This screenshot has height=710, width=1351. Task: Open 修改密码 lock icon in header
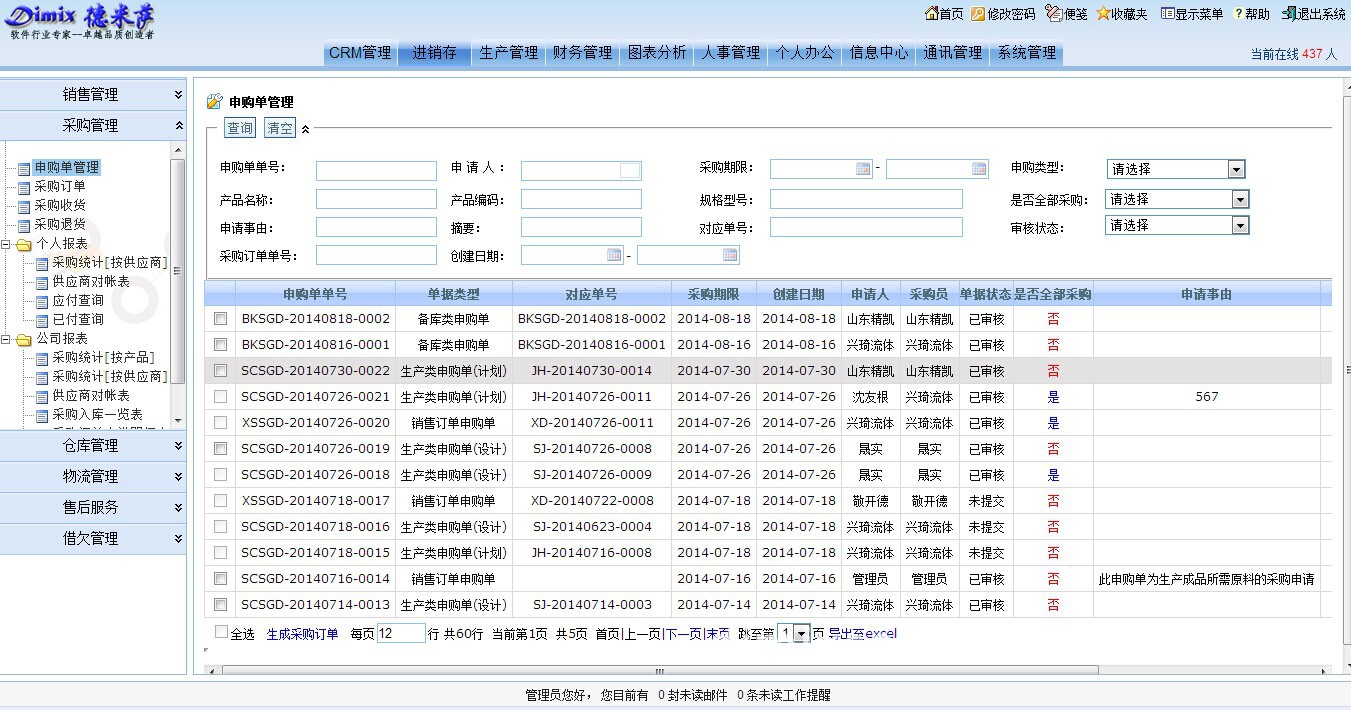coord(978,14)
